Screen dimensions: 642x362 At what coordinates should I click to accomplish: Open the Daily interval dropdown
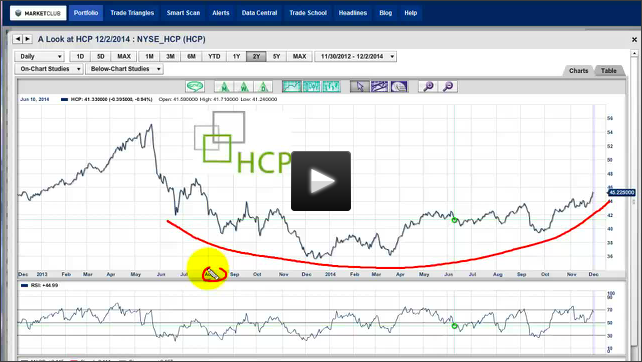point(40,57)
